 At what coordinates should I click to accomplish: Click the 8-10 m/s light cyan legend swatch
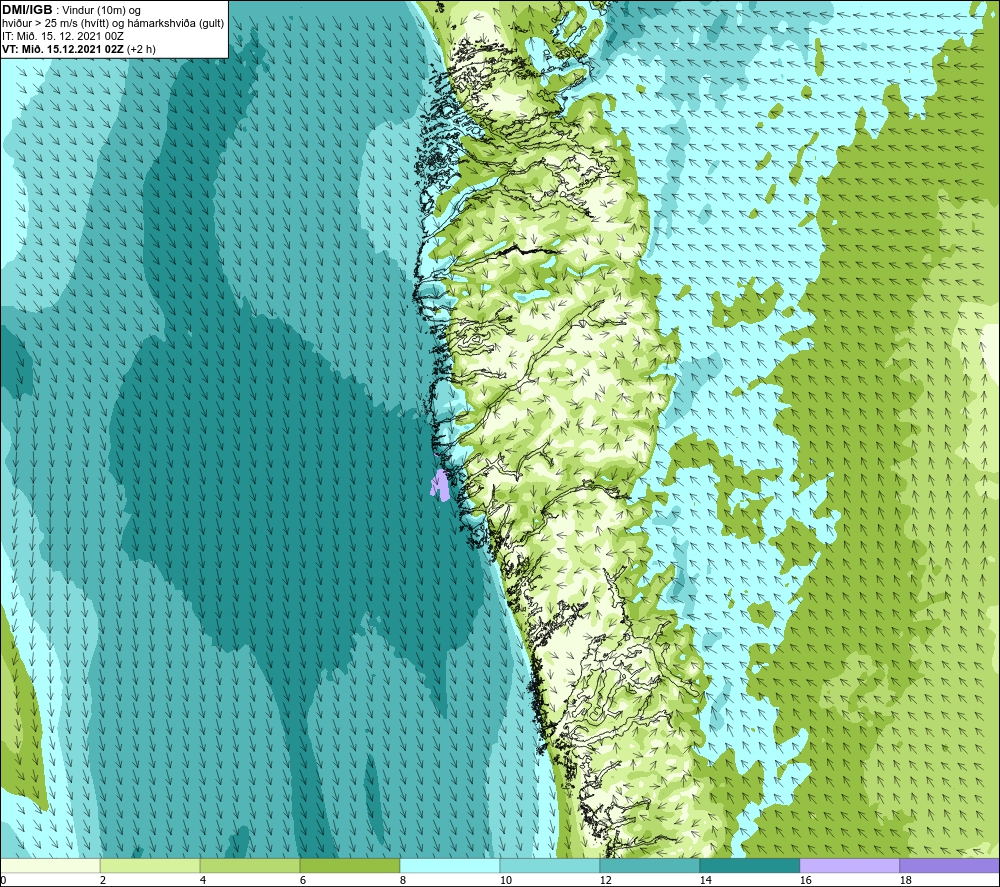pos(450,865)
